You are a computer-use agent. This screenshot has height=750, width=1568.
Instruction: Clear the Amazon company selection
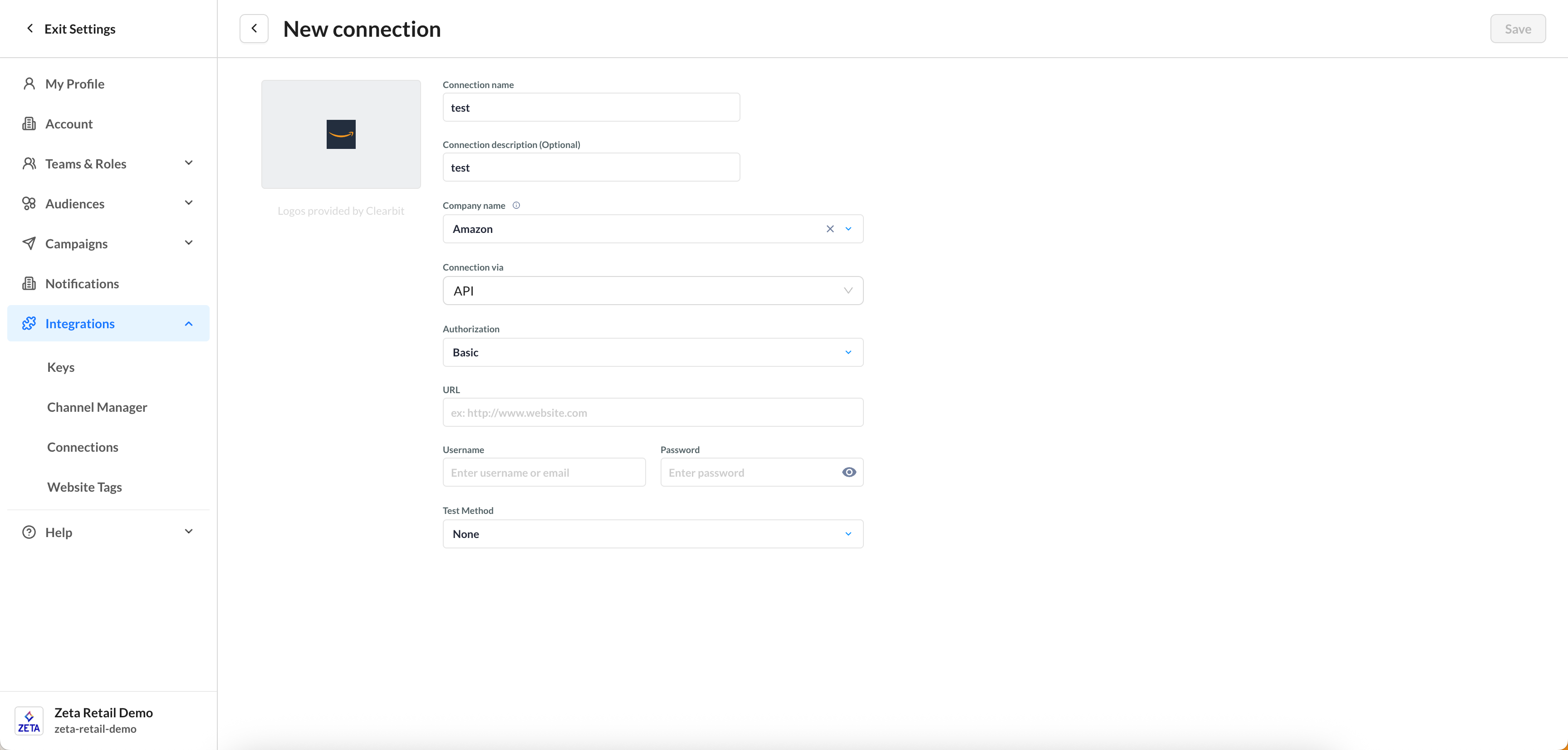click(x=830, y=229)
